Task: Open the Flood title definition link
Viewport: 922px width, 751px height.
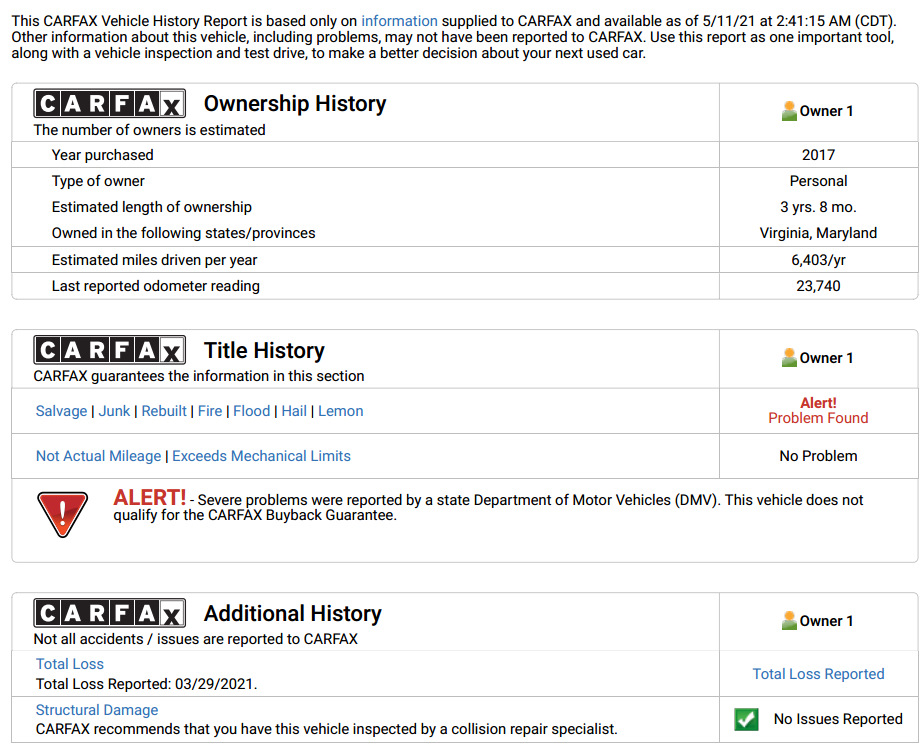Action: click(x=252, y=411)
